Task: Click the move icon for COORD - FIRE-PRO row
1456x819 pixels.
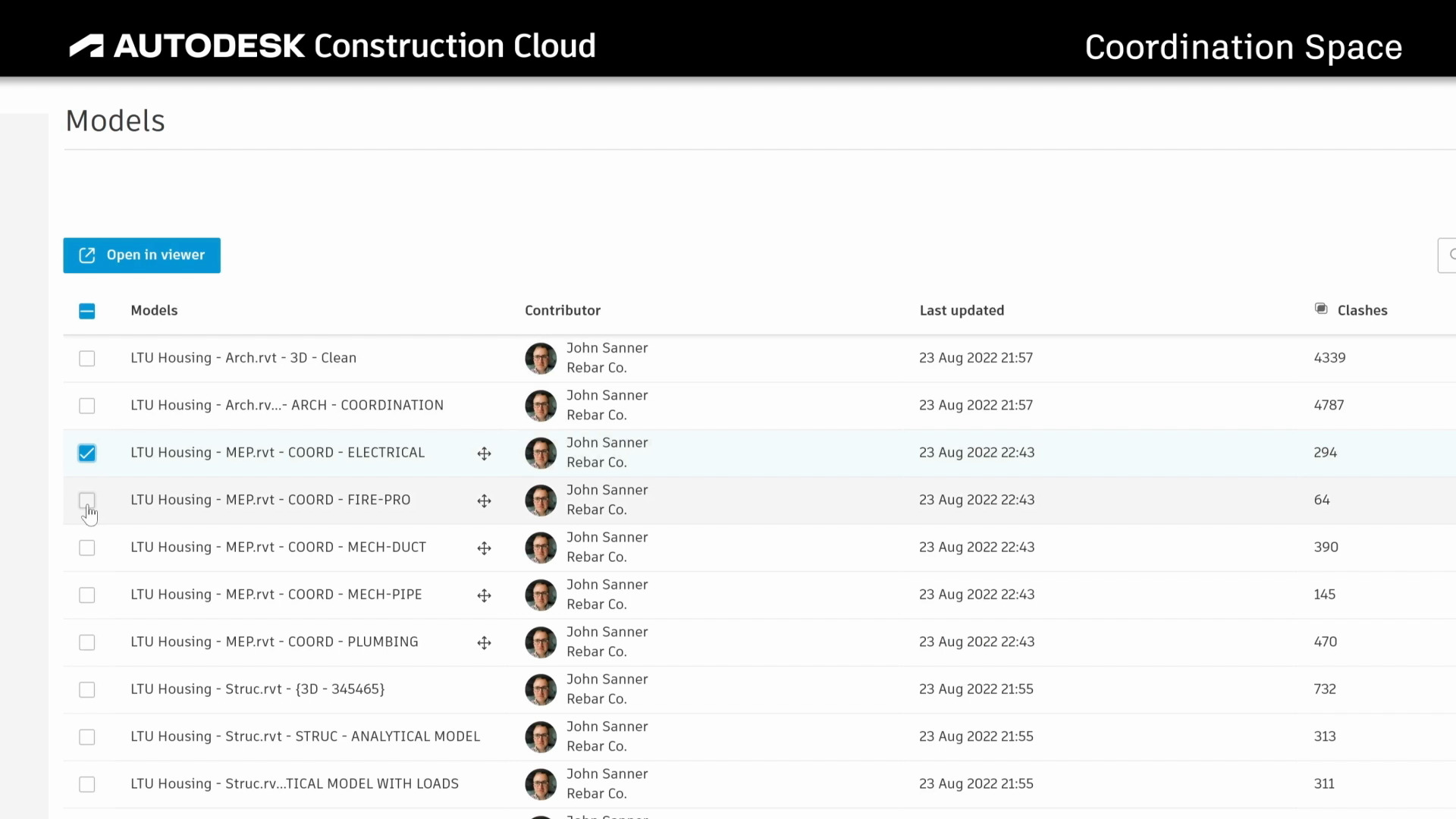Action: pyautogui.click(x=484, y=500)
